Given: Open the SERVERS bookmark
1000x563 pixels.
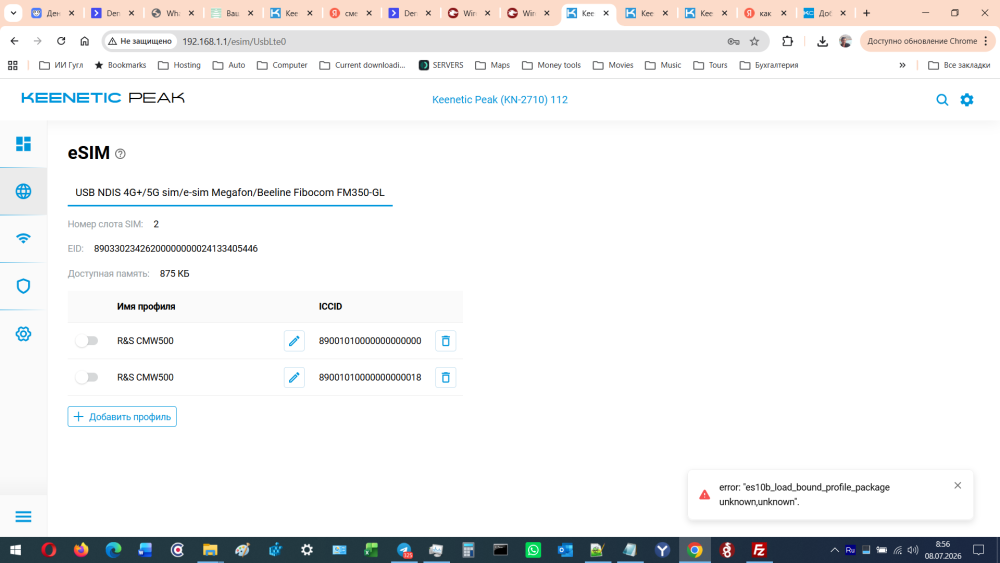Looking at the screenshot, I should pos(441,65).
